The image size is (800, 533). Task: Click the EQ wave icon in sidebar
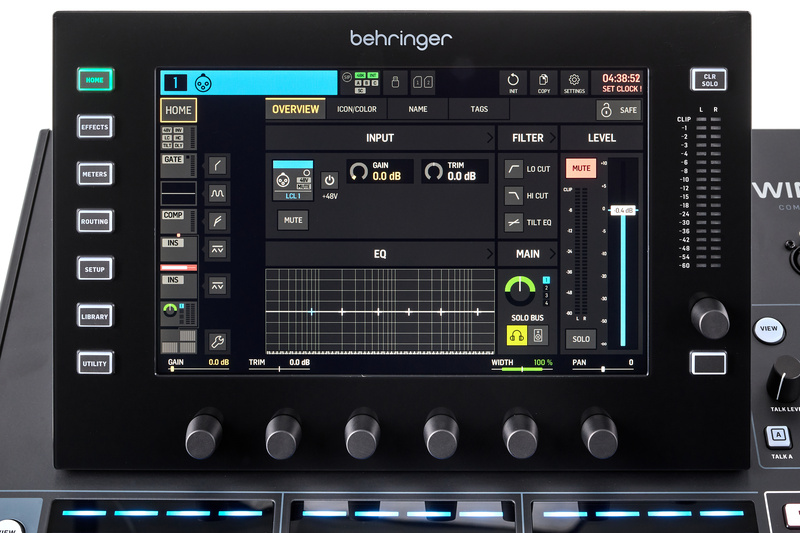217,193
